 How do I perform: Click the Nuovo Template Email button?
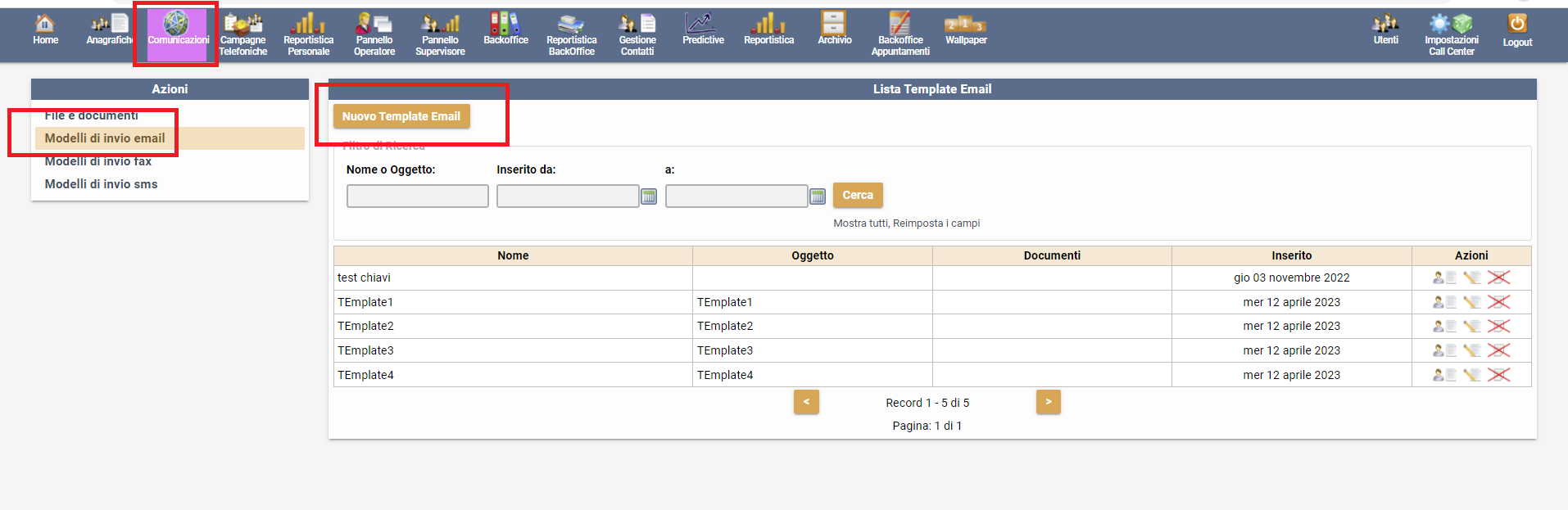point(401,116)
